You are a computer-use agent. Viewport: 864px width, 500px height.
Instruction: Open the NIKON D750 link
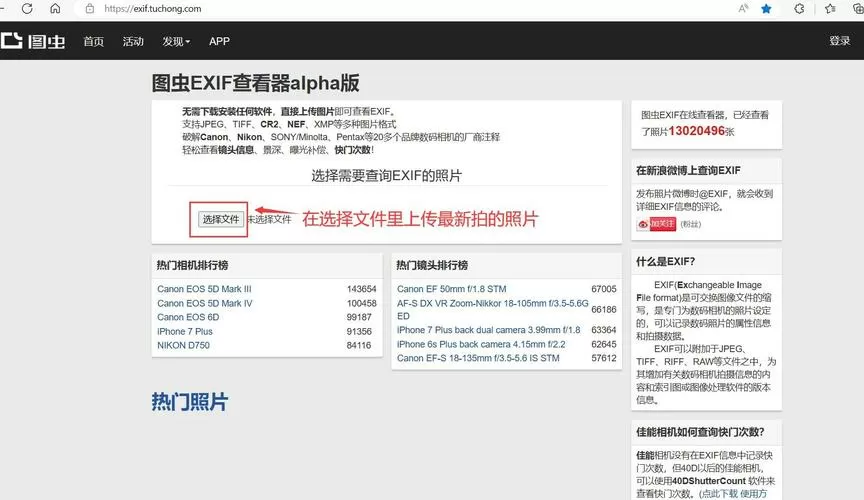[x=183, y=345]
